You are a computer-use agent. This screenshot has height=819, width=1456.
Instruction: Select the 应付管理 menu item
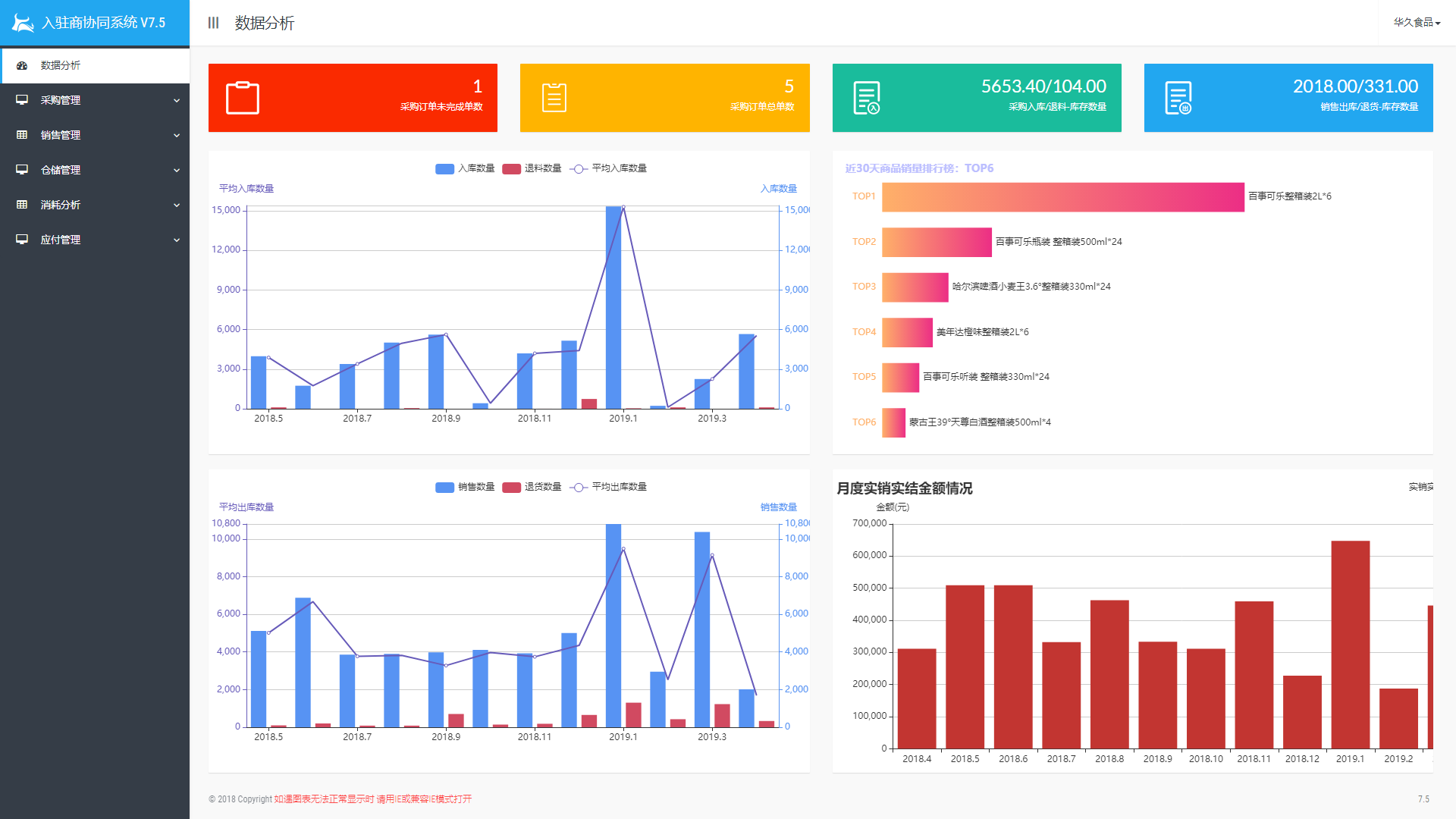61,240
